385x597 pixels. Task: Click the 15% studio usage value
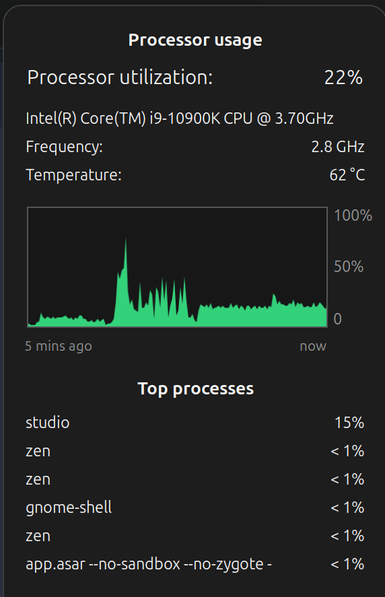pyautogui.click(x=349, y=423)
